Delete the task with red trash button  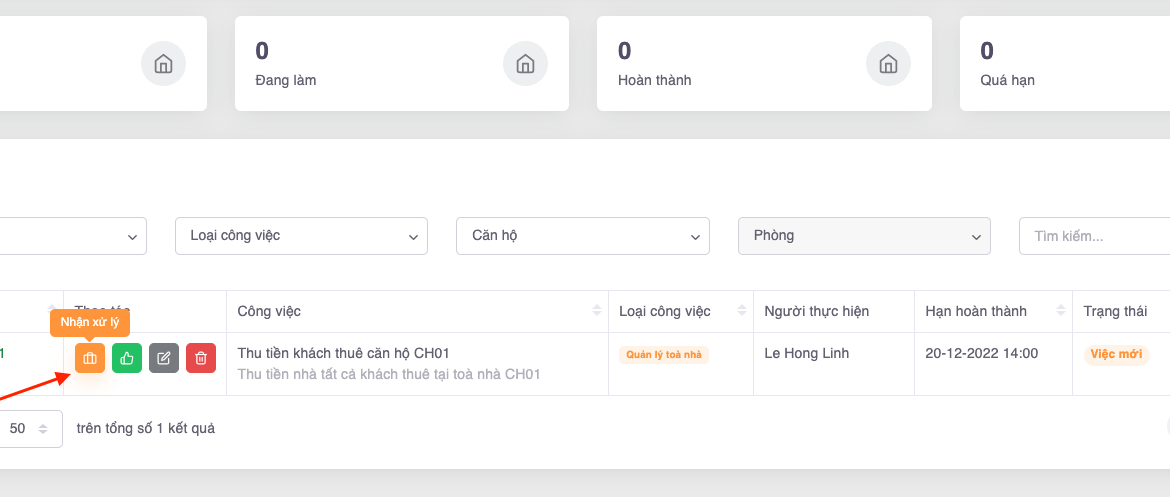[x=201, y=358]
